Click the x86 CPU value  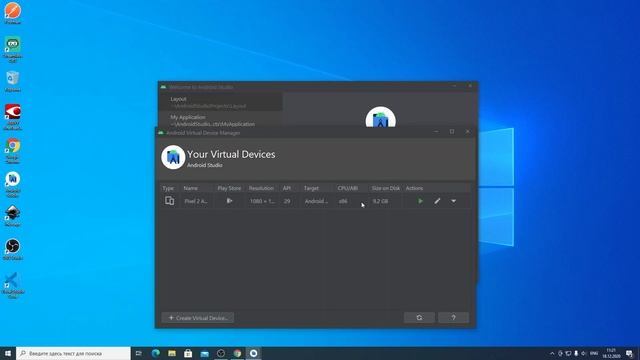(343, 201)
